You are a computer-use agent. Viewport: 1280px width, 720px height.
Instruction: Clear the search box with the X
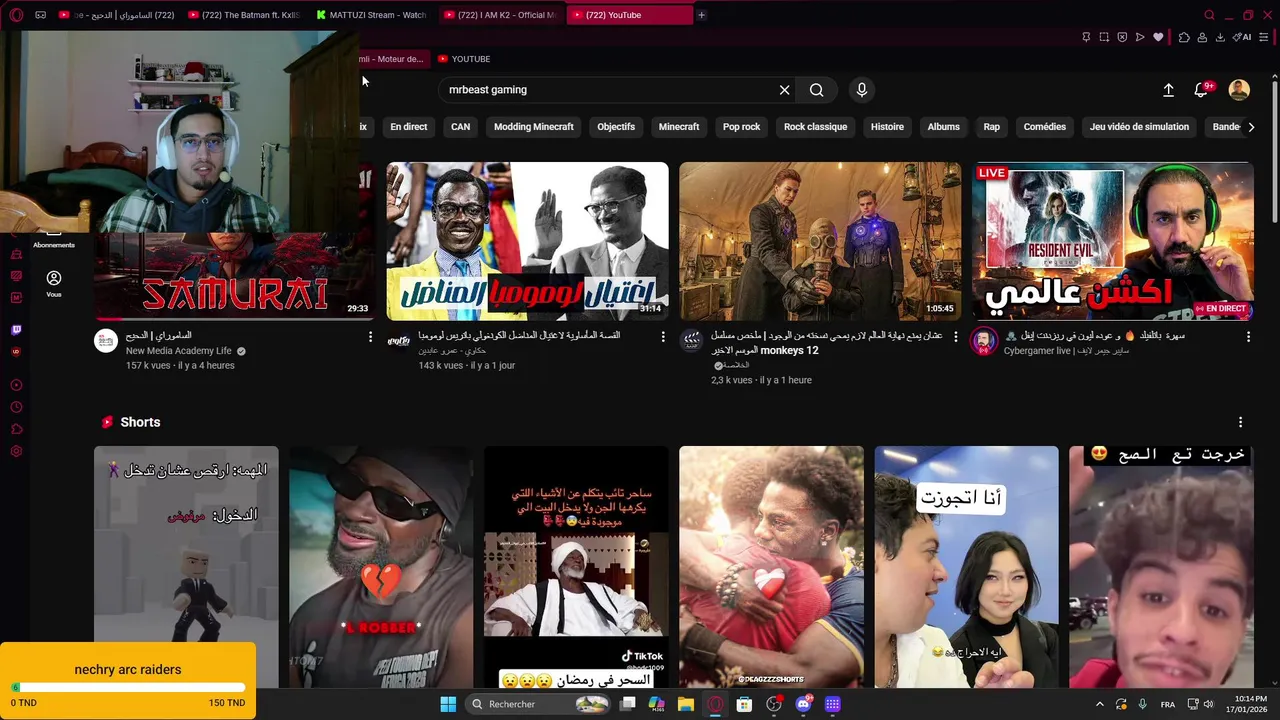pos(784,90)
